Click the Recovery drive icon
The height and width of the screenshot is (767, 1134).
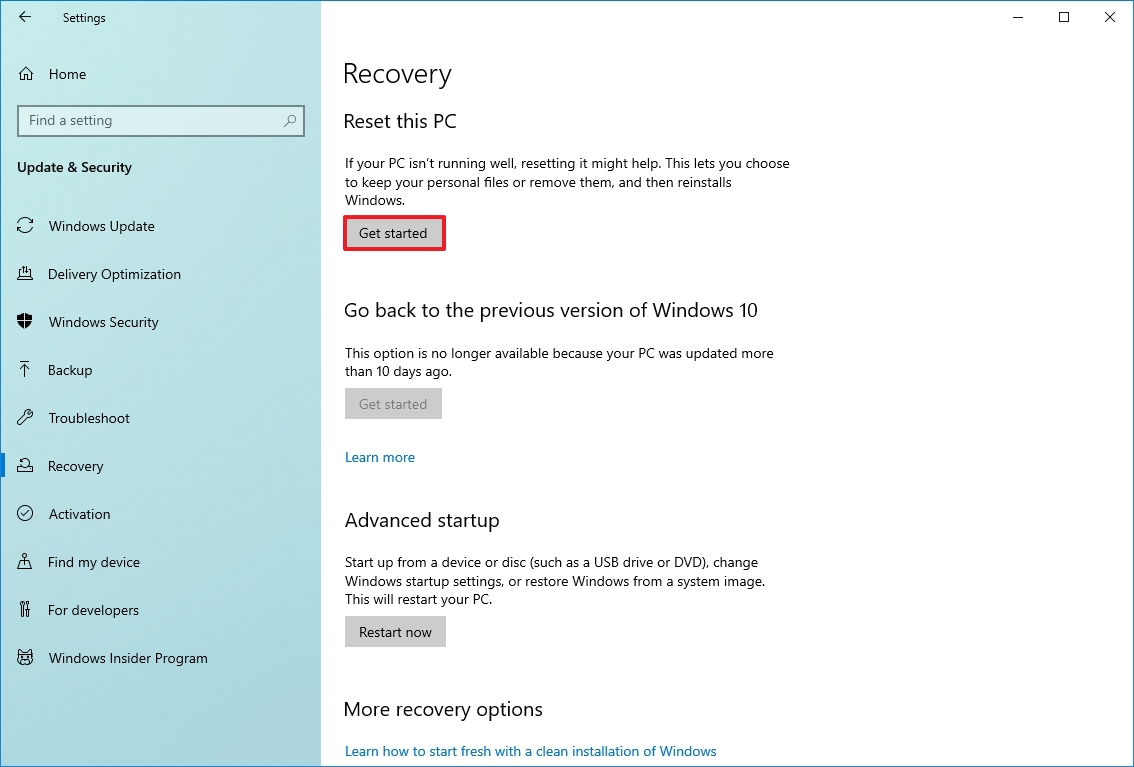(24, 466)
